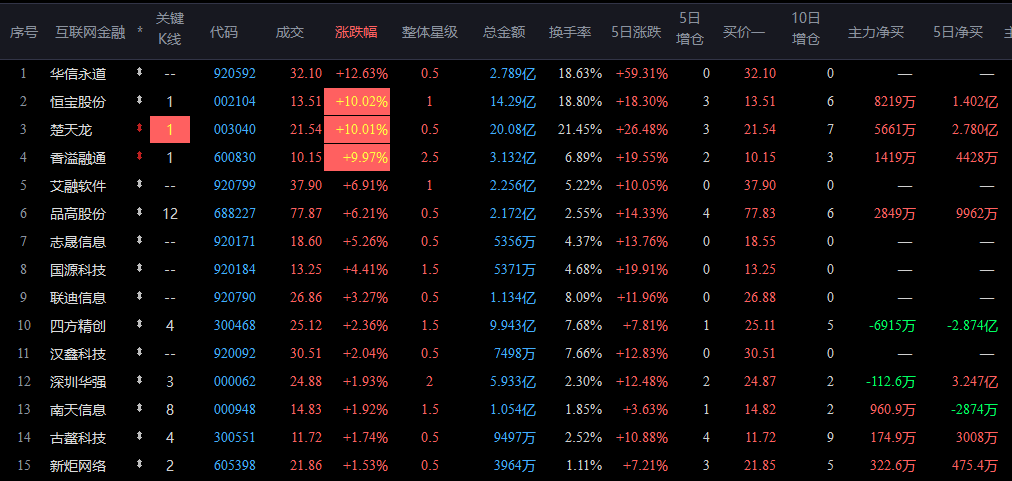Select the stock name 华信永道
Screen dimensions: 1012x481
[x=78, y=74]
